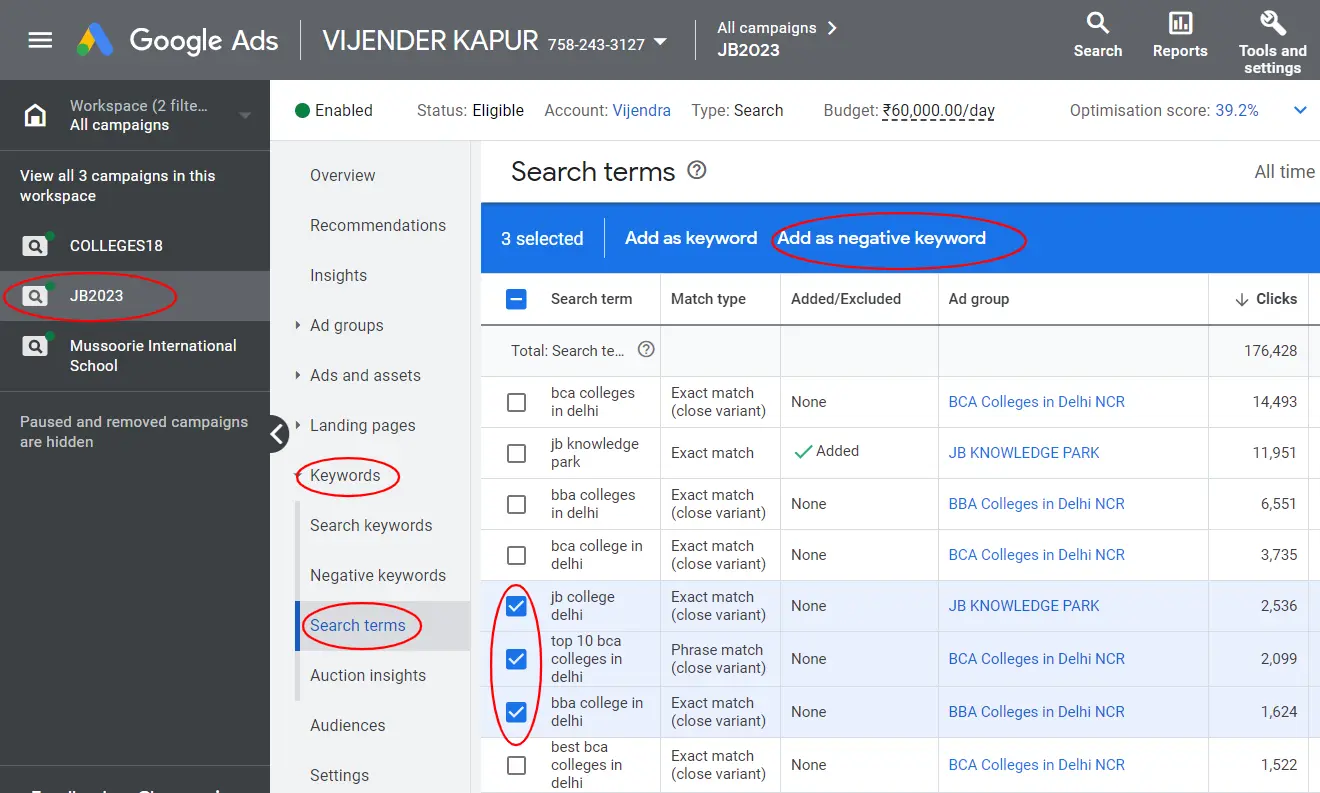The height and width of the screenshot is (793, 1320).
Task: Click Add as negative keyword
Action: click(881, 238)
